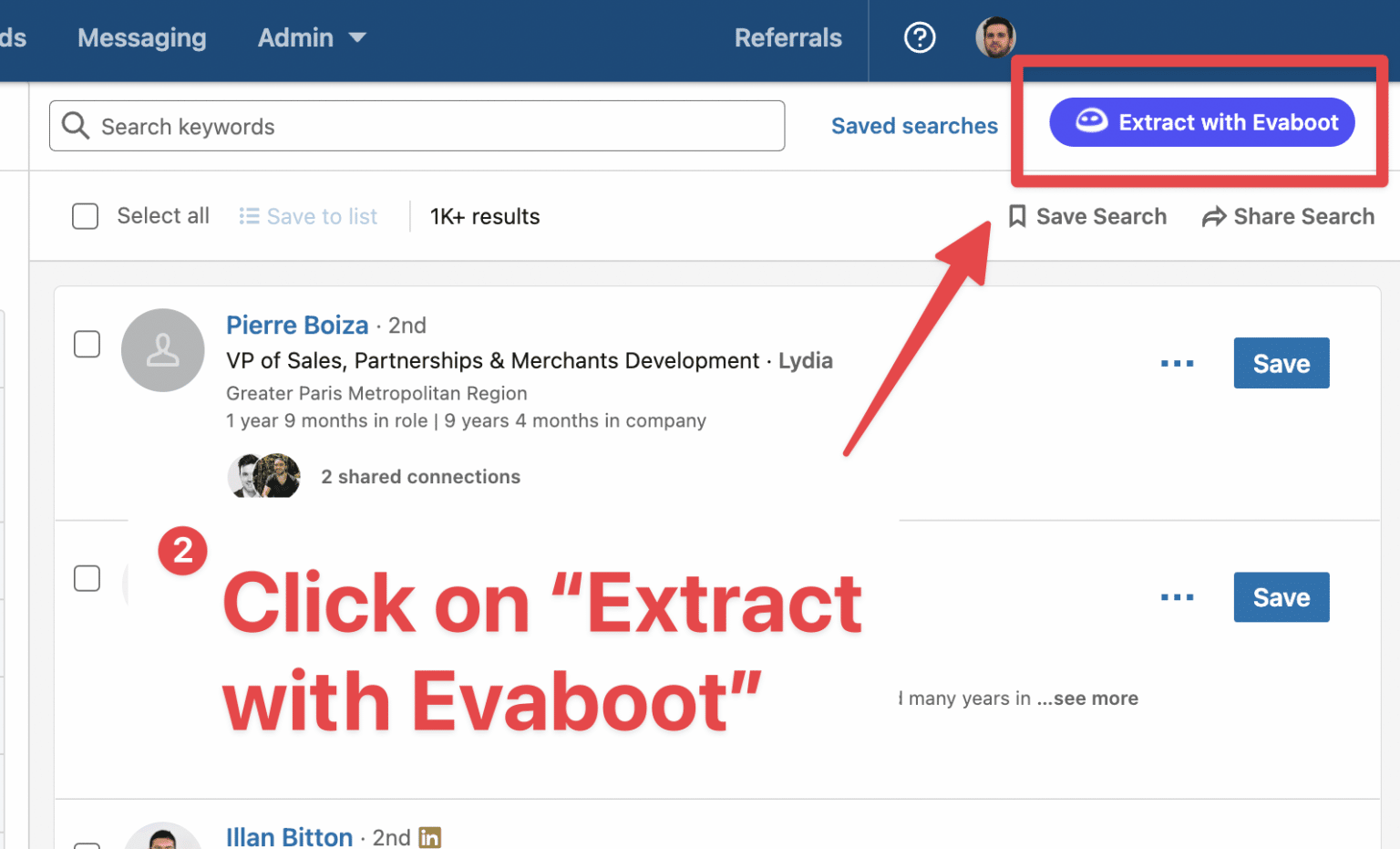This screenshot has height=849, width=1400.
Task: Click the help question mark icon
Action: click(x=920, y=37)
